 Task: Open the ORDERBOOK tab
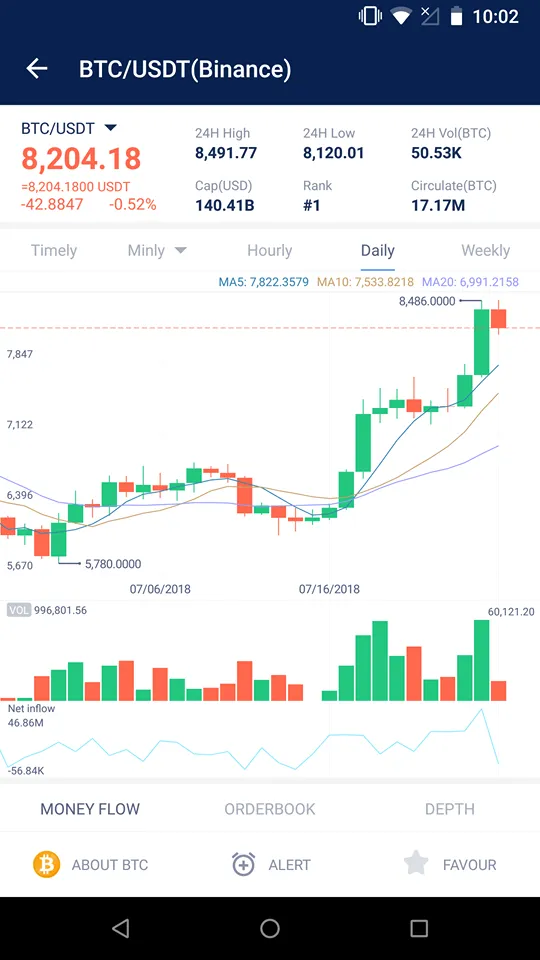[269, 809]
